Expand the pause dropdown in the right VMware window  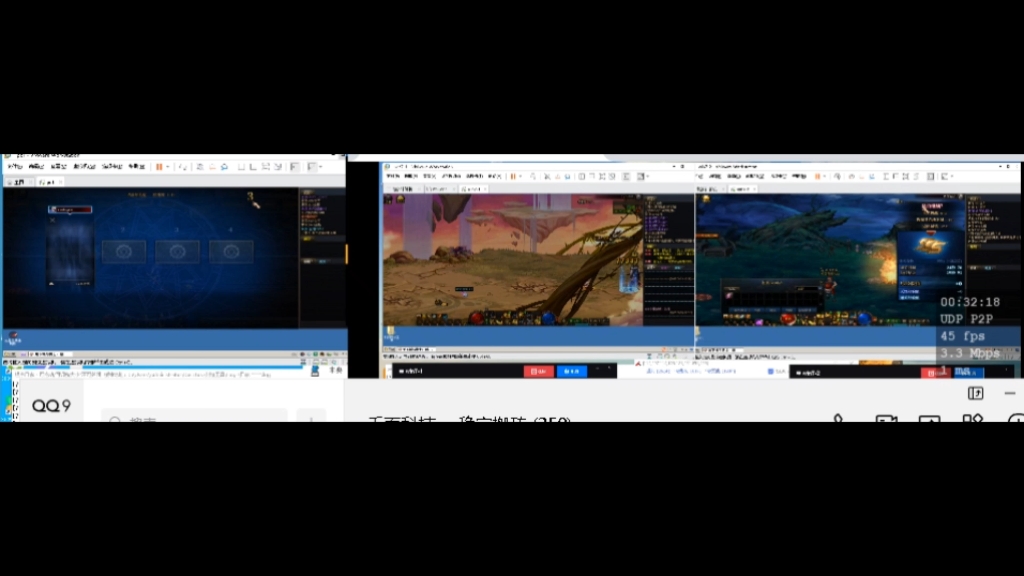[x=824, y=176]
